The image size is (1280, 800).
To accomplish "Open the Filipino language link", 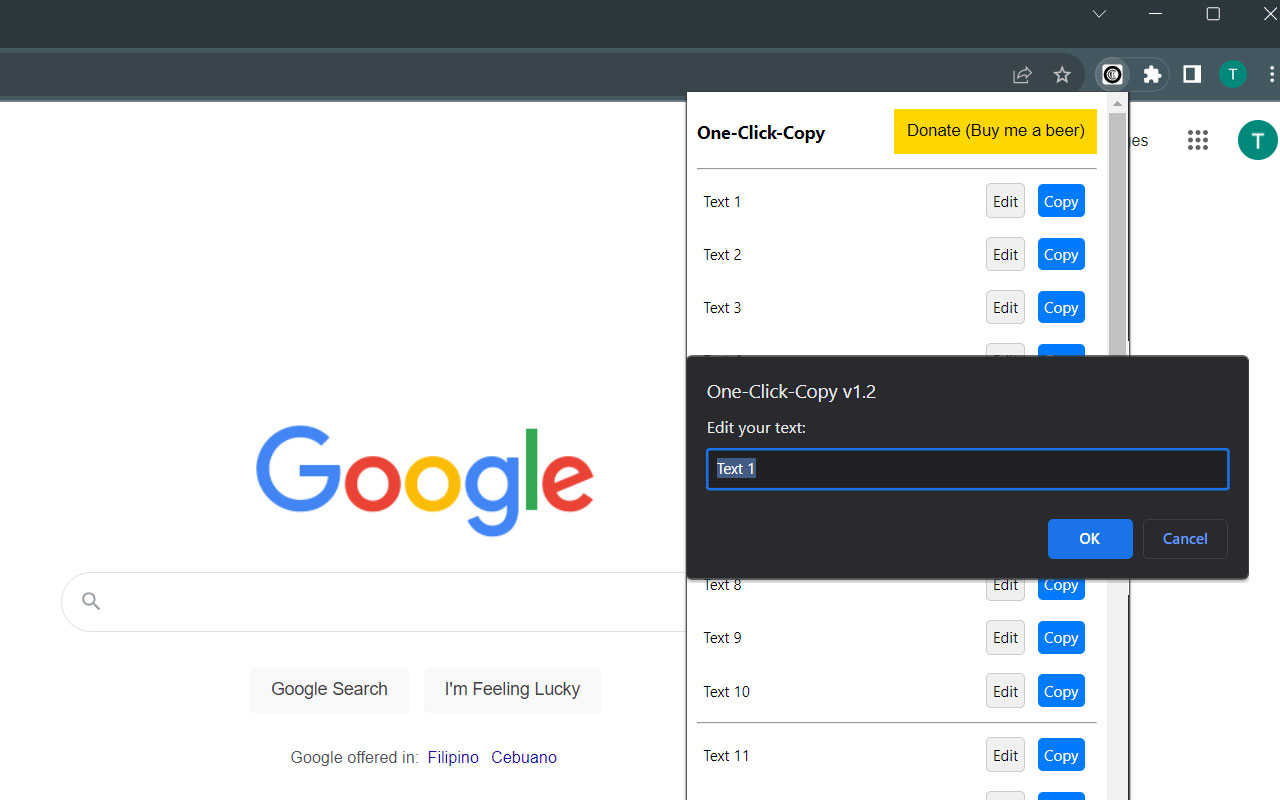I will 453,757.
